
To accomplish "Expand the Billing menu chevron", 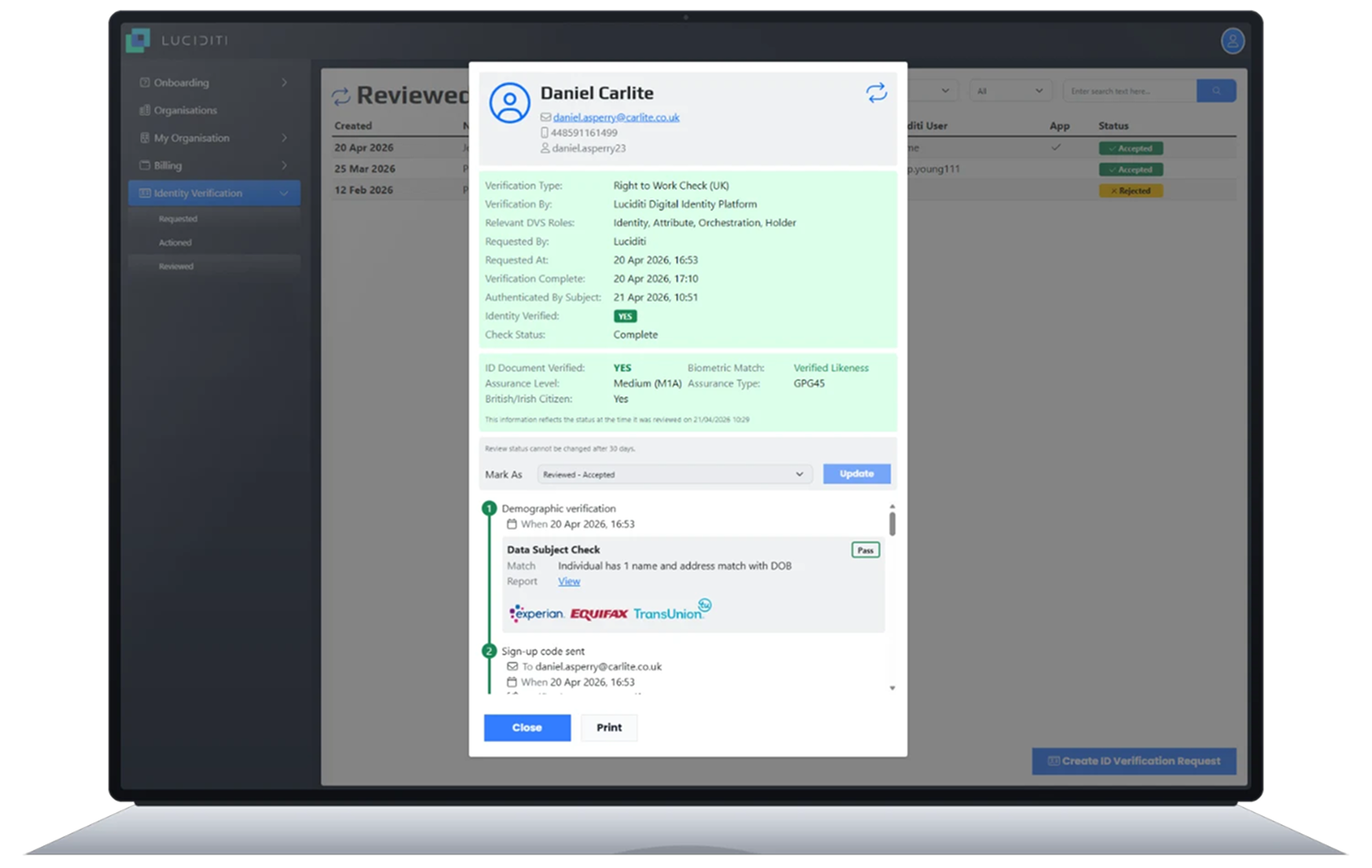I will (x=284, y=166).
